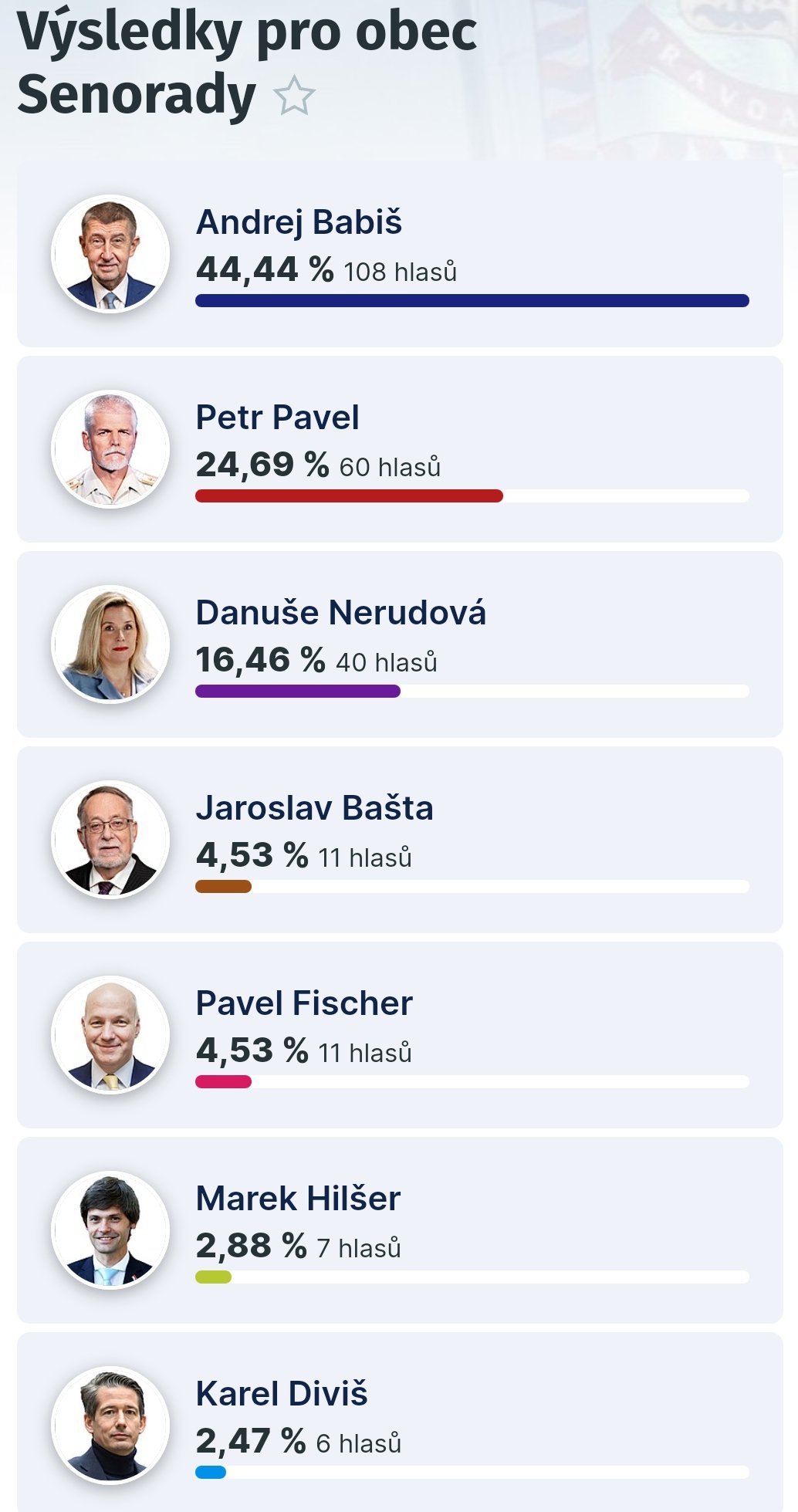Click Karel Diviš's portrait photo
Viewport: 798px width, 1512px height.
pyautogui.click(x=110, y=1426)
